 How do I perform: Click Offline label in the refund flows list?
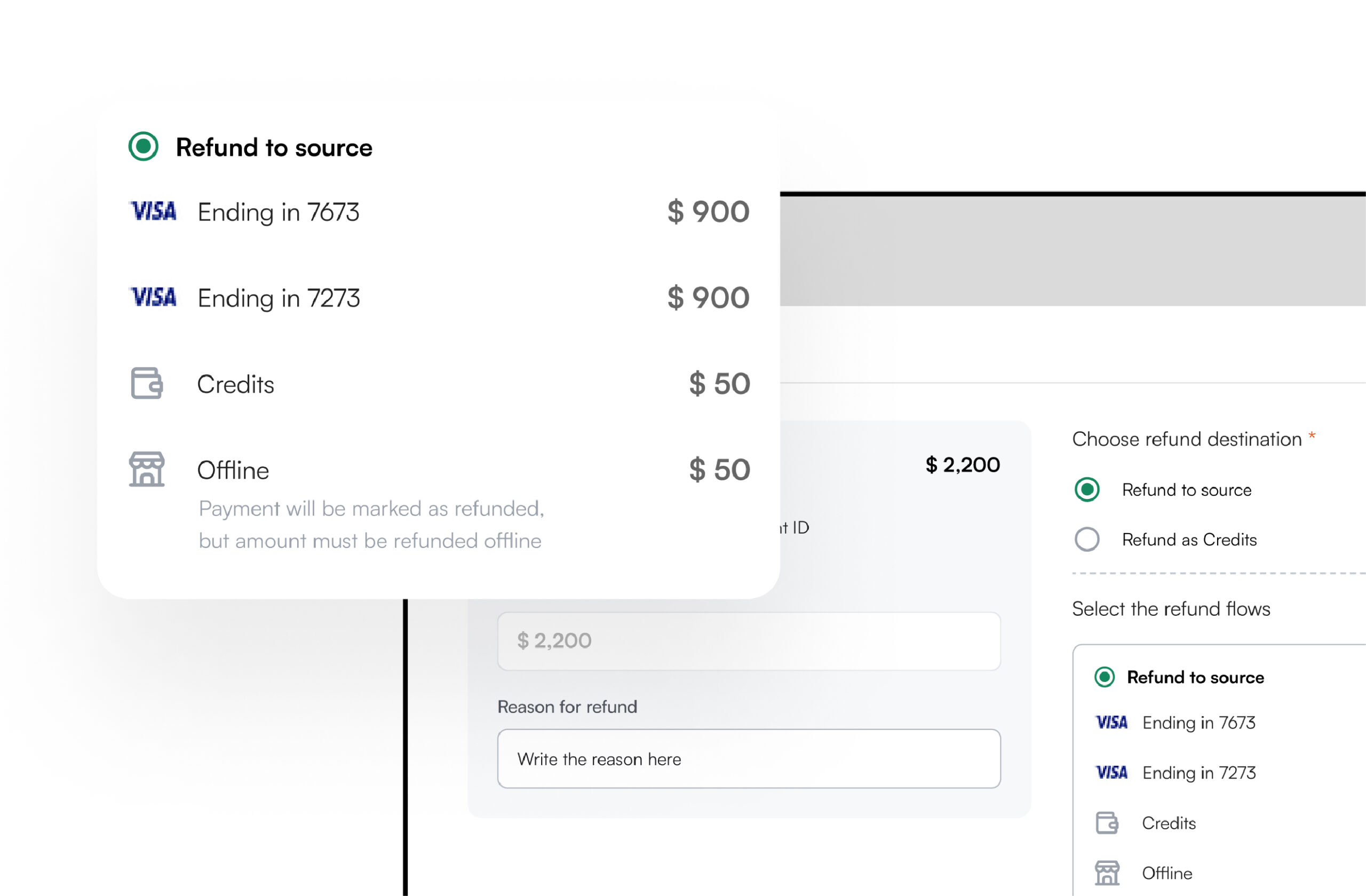[x=1167, y=873]
